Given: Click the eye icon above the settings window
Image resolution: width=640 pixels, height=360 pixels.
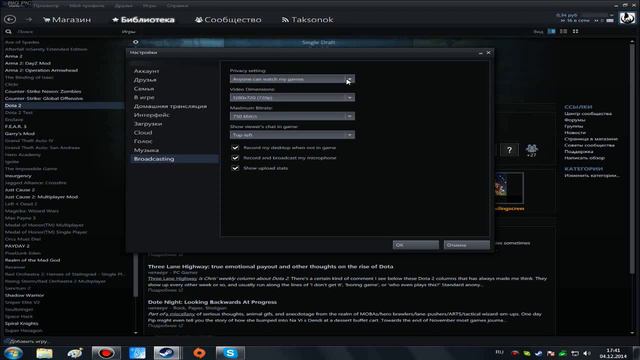Looking at the screenshot, I should pos(136,42).
